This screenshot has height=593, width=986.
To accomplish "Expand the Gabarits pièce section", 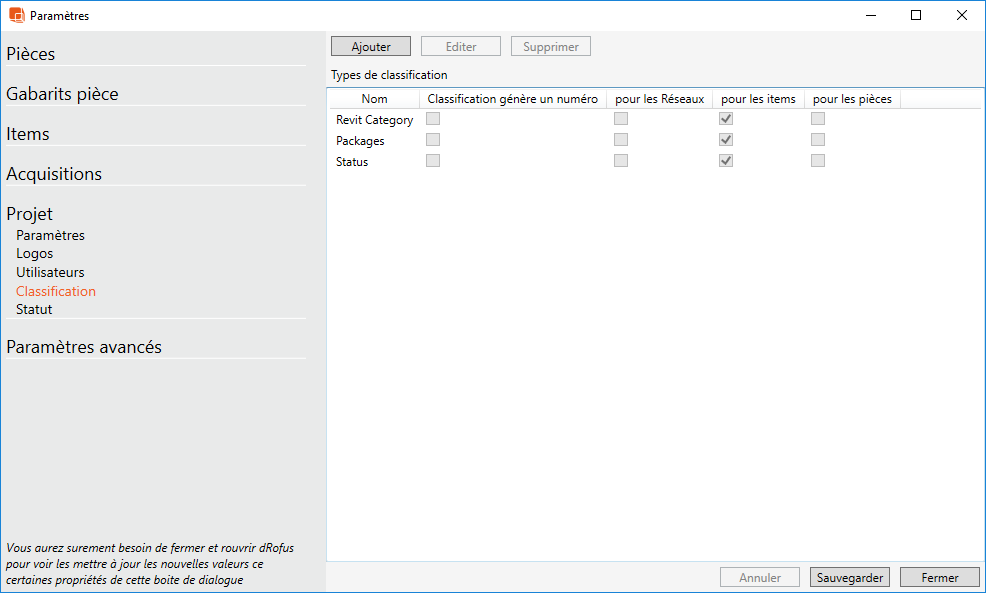I will click(62, 94).
